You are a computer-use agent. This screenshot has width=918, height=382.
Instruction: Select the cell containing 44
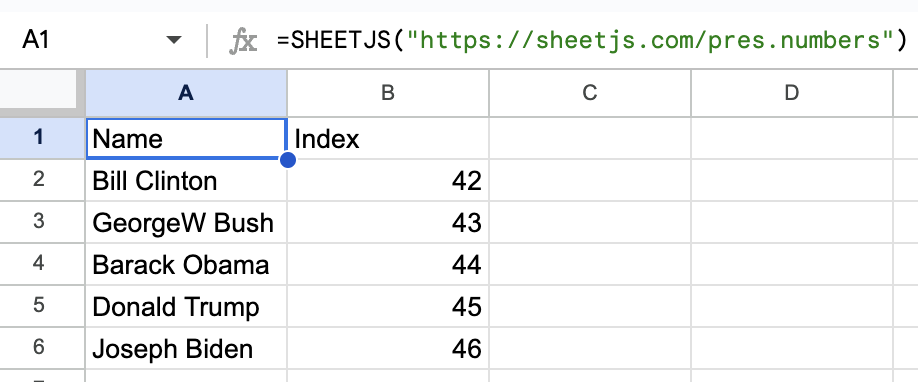point(388,265)
